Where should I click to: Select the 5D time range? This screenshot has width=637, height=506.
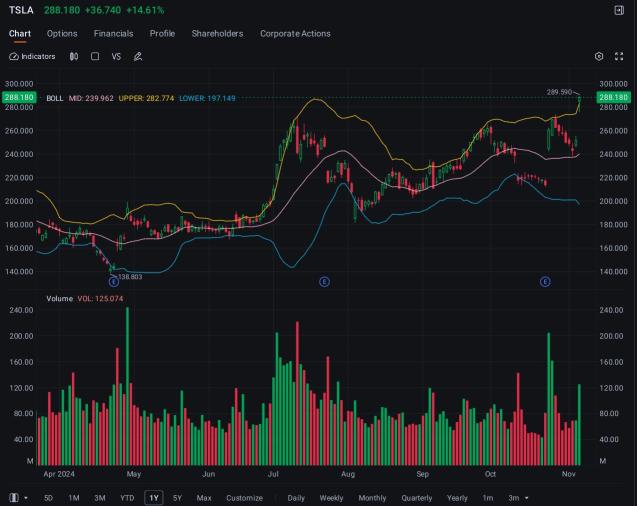(48, 498)
